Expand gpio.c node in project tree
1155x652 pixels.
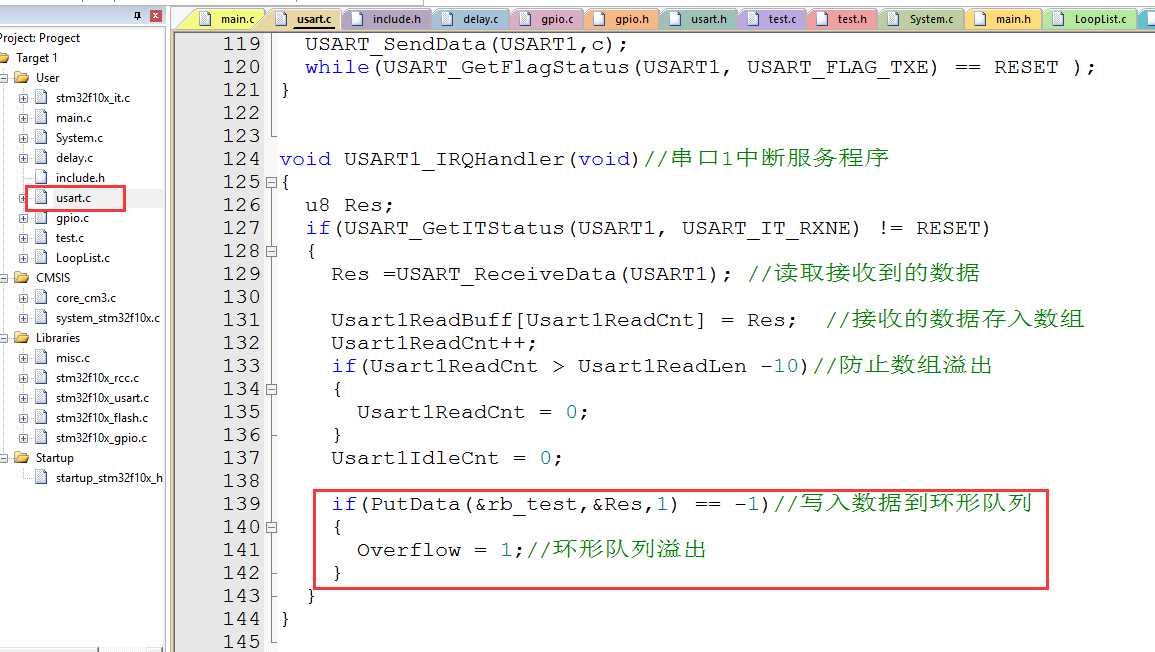24,218
